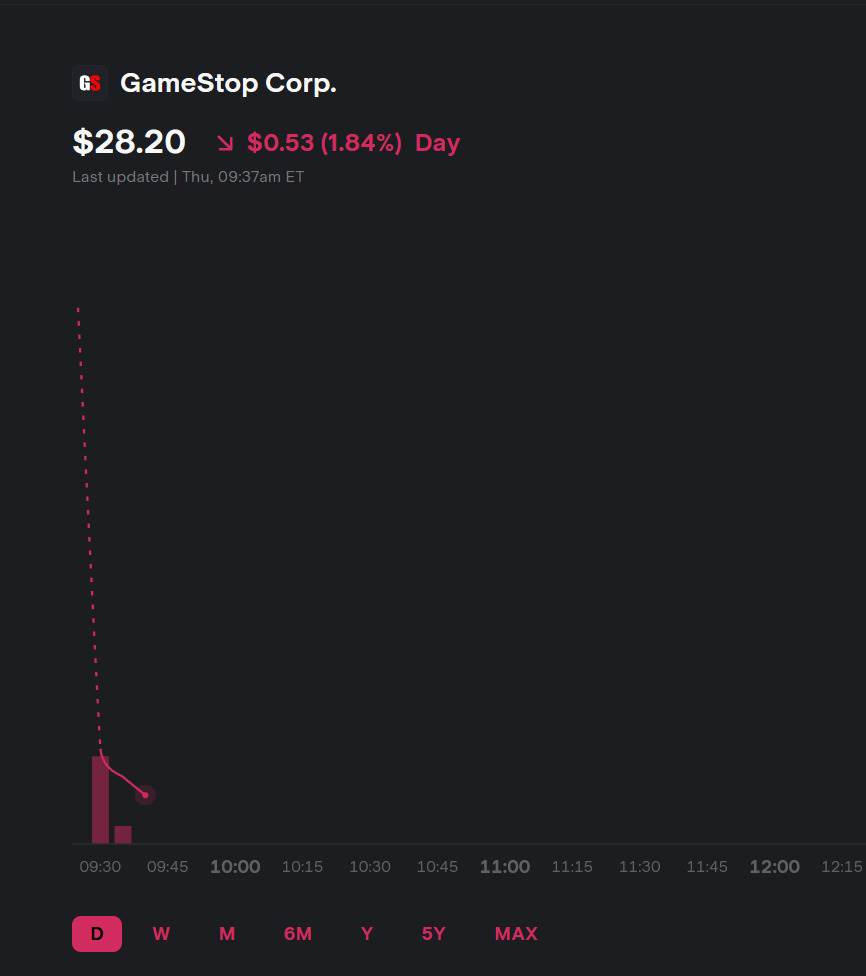Switch to the W week range
Viewport: 866px width, 976px height.
(x=161, y=934)
